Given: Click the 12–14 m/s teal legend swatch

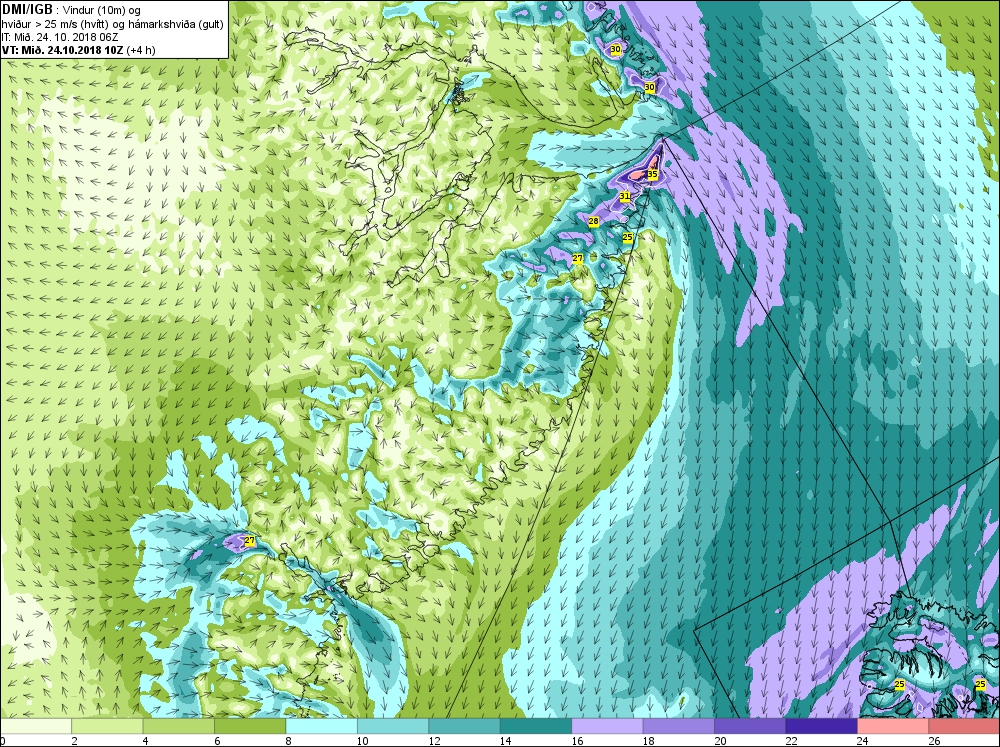Looking at the screenshot, I should pos(464,726).
